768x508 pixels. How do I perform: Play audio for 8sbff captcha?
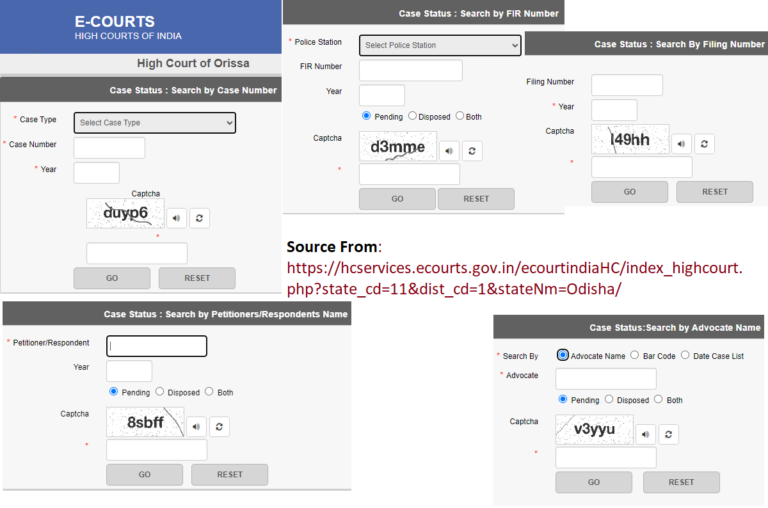pyautogui.click(x=197, y=427)
